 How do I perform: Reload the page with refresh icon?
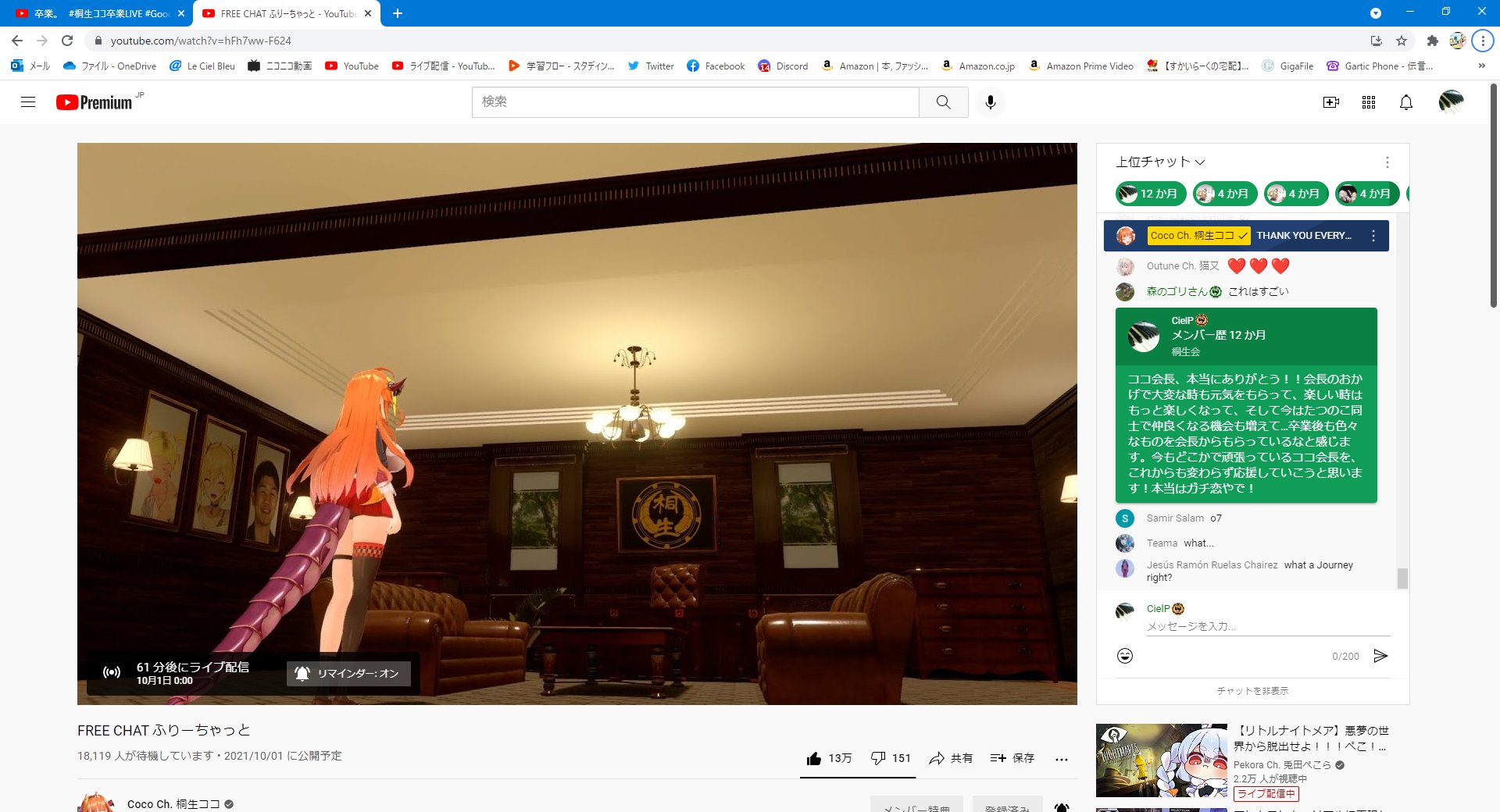[x=67, y=41]
